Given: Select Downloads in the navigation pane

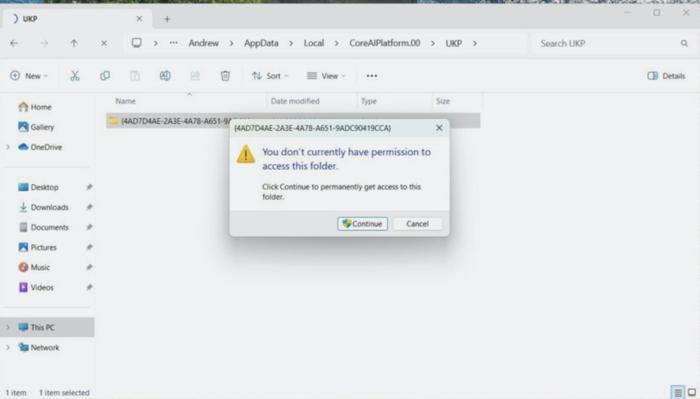Looking at the screenshot, I should (49, 207).
